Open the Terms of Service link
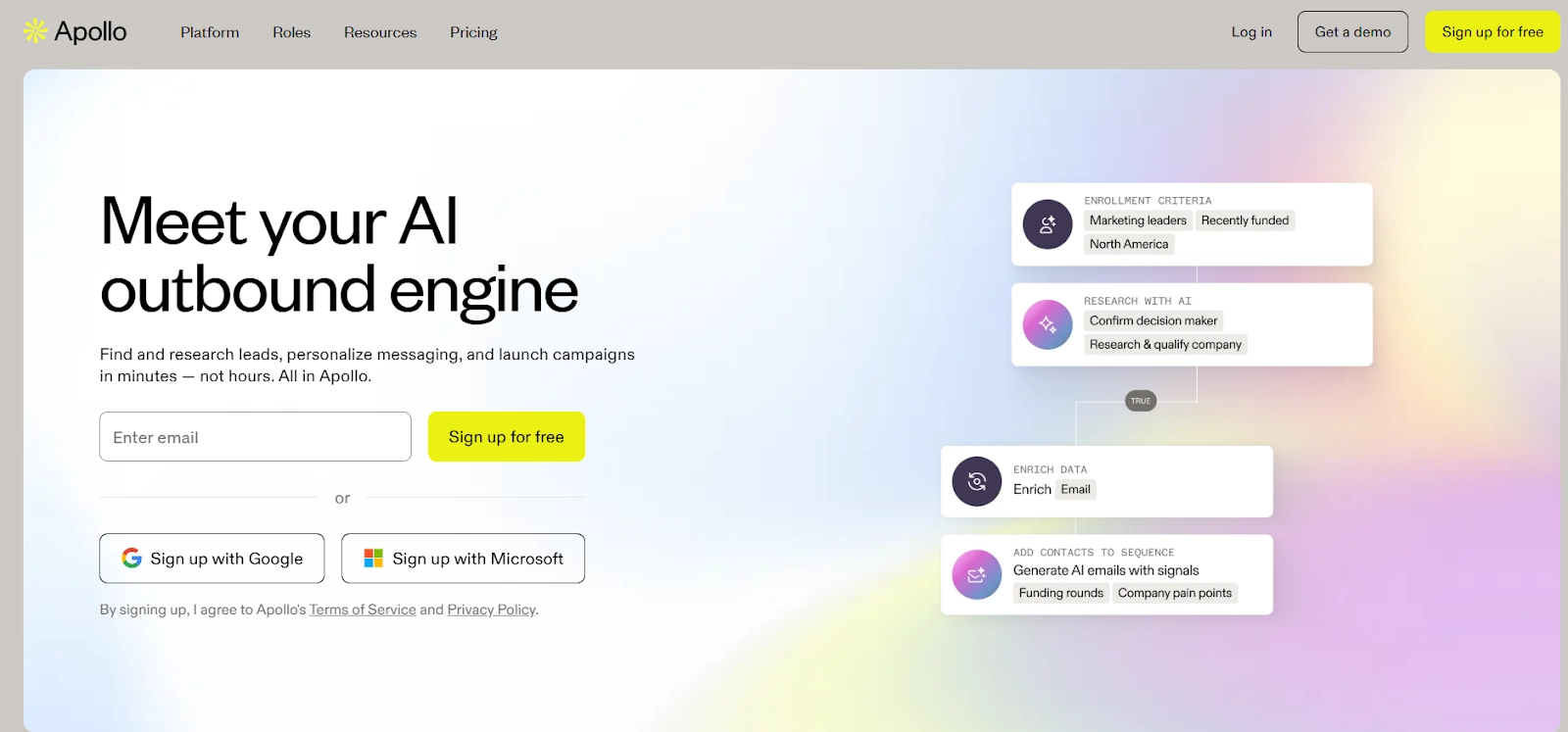 (x=363, y=610)
